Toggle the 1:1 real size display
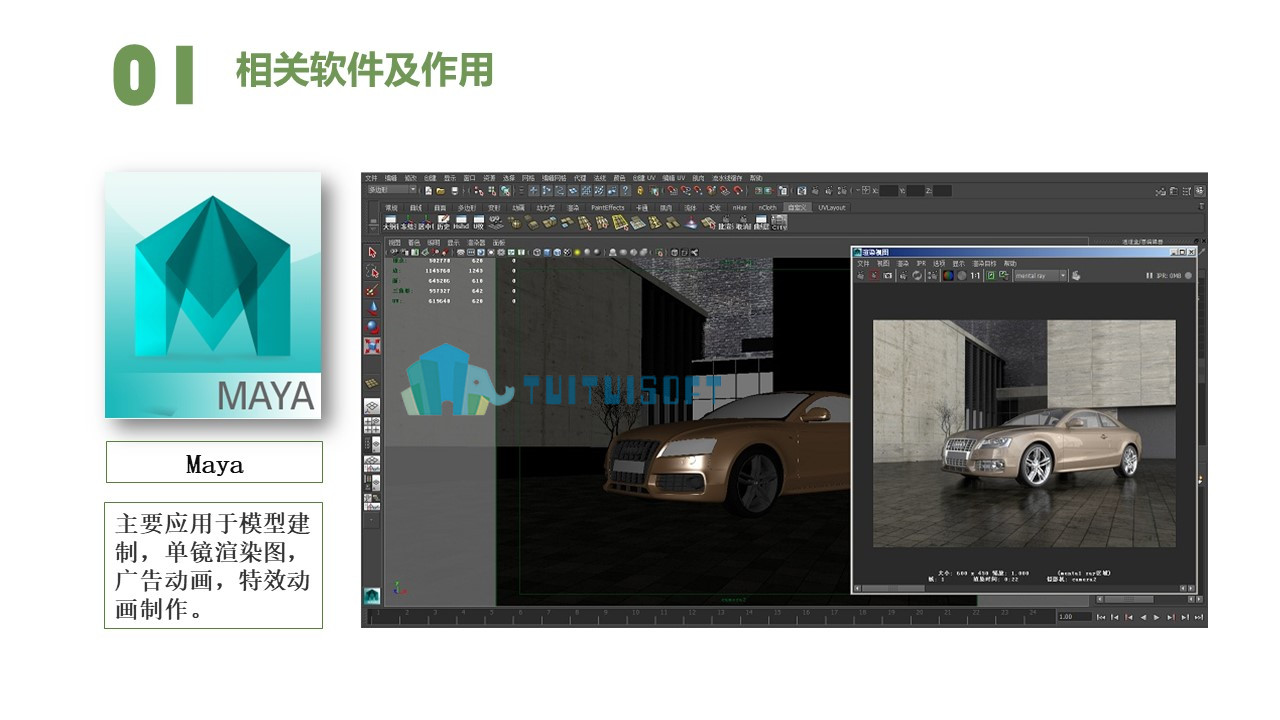 [x=975, y=275]
